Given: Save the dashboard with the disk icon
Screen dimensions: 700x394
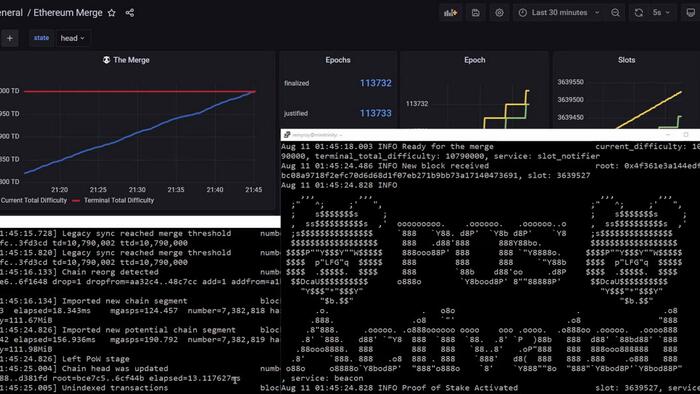Looking at the screenshot, I should [475, 13].
